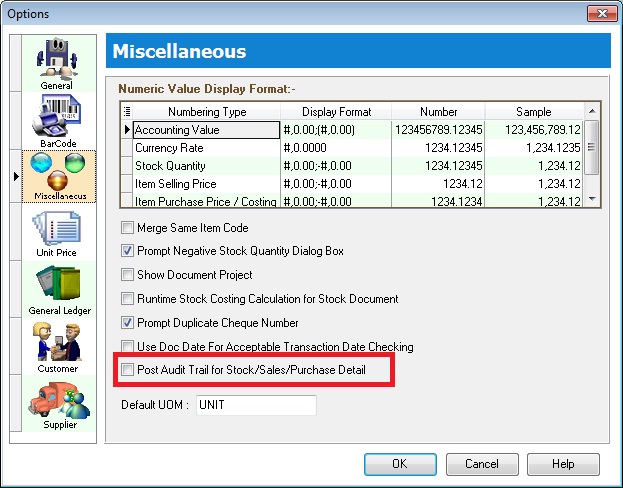
Task: Open the Customer options icon
Action: coord(56,347)
